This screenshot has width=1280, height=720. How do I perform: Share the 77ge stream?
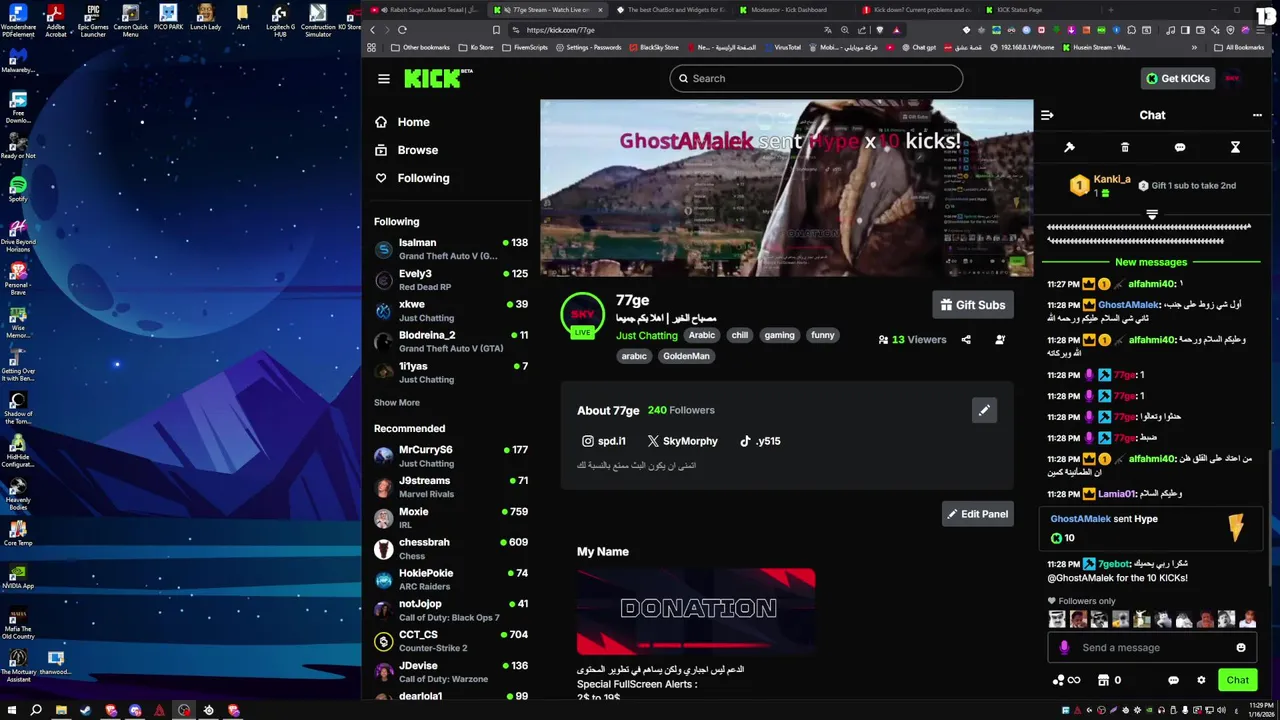966,340
